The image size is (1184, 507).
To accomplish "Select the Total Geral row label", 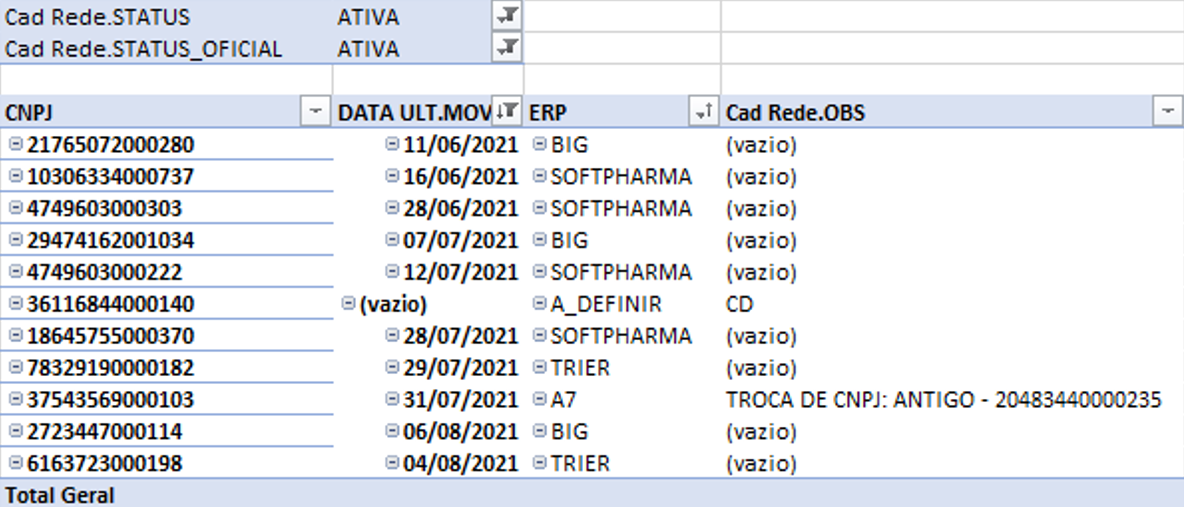I will coord(60,495).
